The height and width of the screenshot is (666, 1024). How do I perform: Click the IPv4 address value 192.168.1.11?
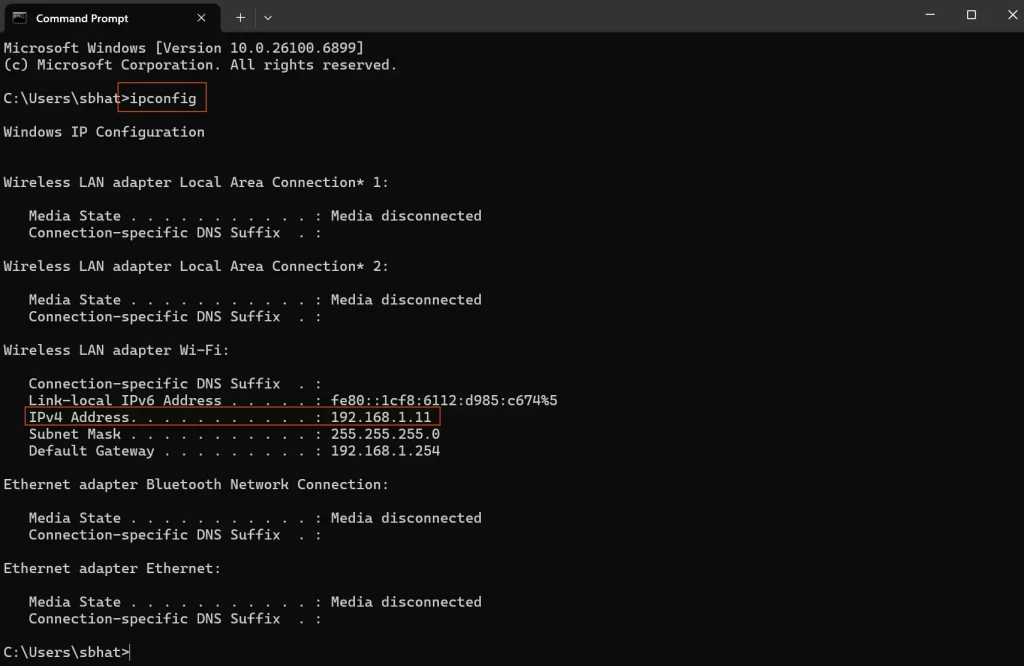381,417
